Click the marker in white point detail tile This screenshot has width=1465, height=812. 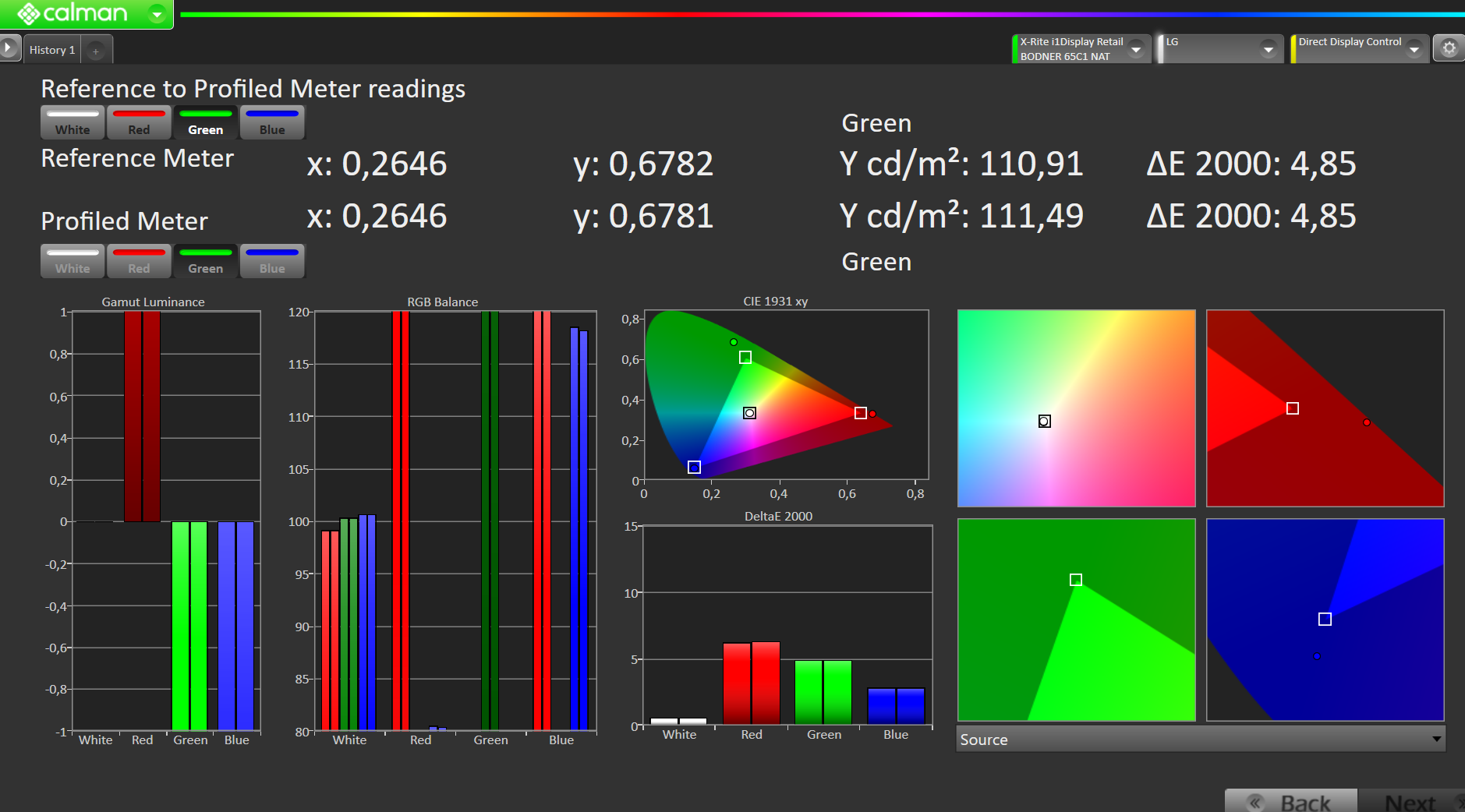pos(1045,421)
